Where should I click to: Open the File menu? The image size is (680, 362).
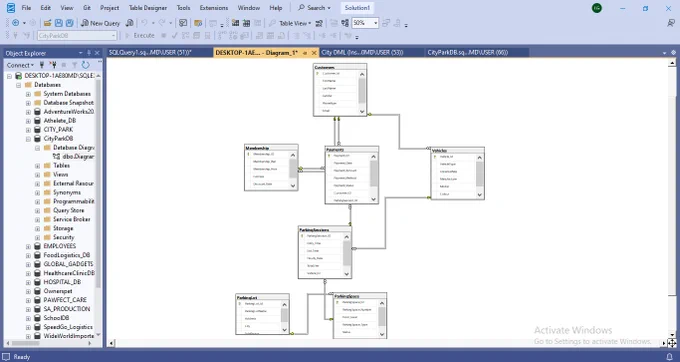click(x=26, y=8)
